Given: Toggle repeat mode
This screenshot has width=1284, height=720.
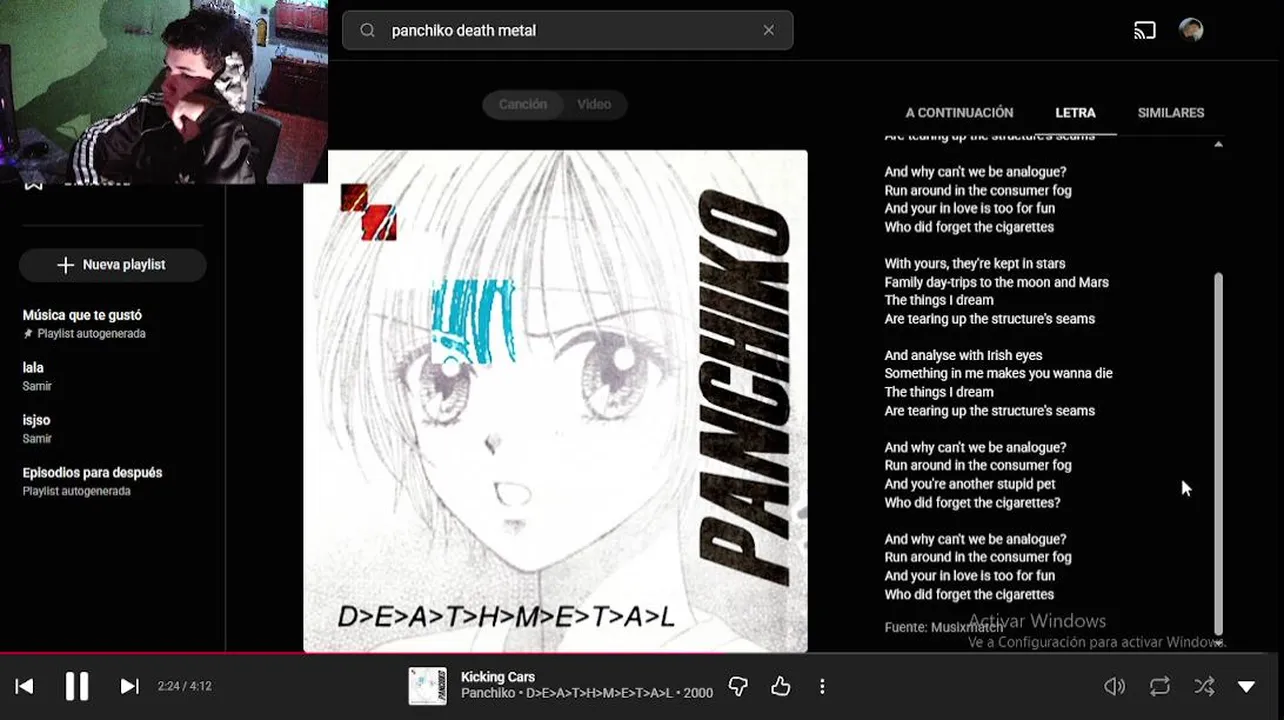Looking at the screenshot, I should click(1160, 686).
